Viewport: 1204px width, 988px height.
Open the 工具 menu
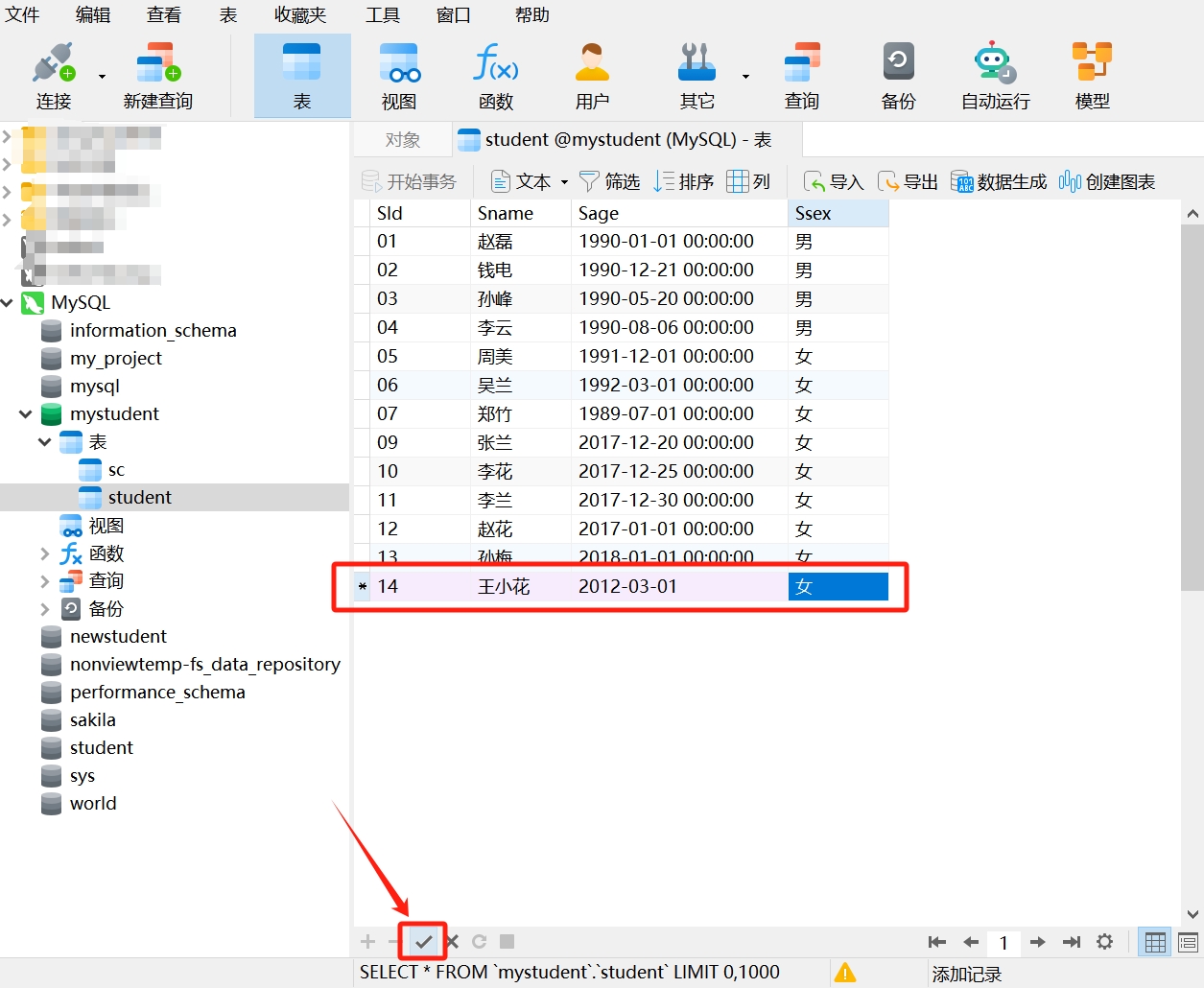coord(382,14)
